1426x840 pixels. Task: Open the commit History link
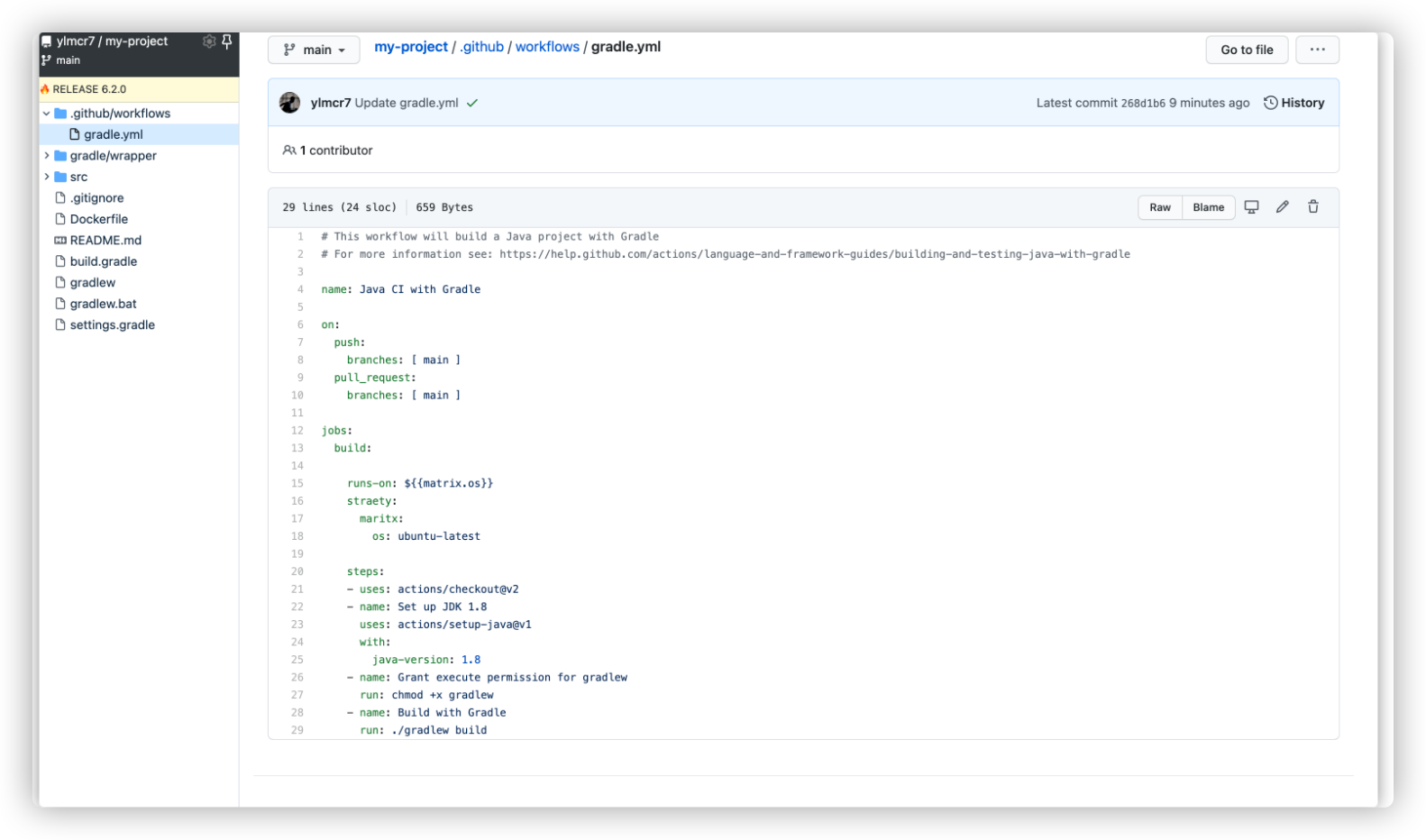click(1293, 103)
